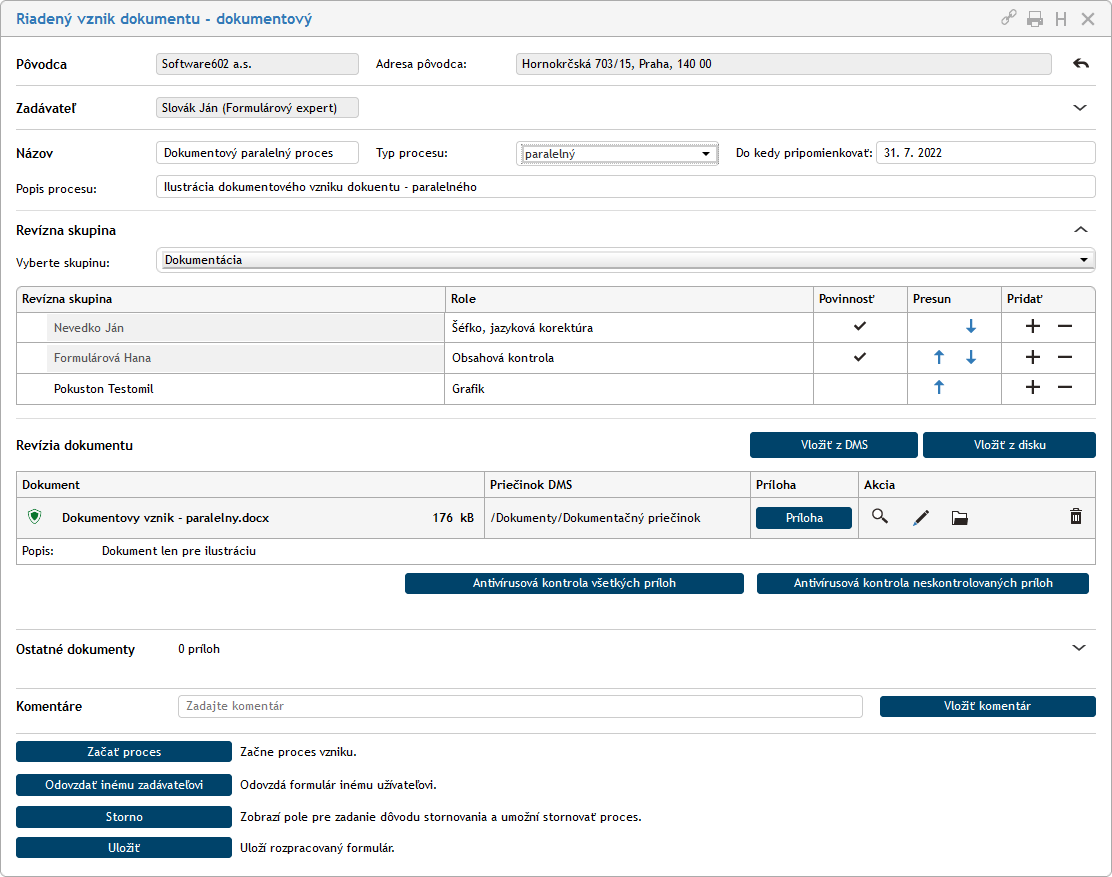The width and height of the screenshot is (1112, 877).
Task: Remove Pokuston Testomil with minus icon
Action: point(1065,388)
